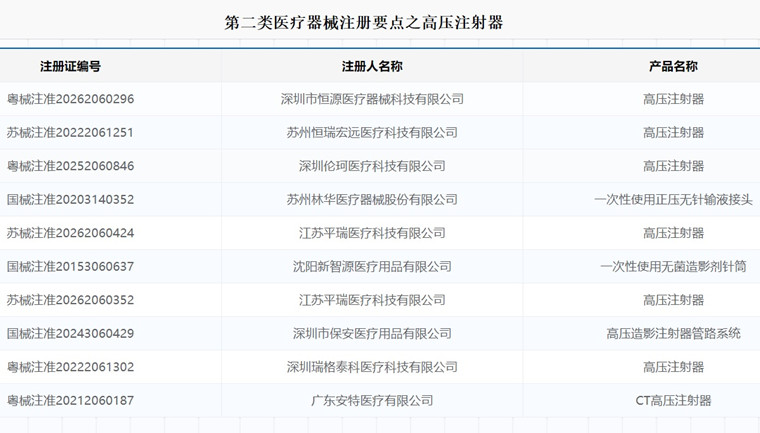Viewport: 760px width, 433px height.
Task: Click registration number 国械注准20153060637
Action: tap(70, 266)
